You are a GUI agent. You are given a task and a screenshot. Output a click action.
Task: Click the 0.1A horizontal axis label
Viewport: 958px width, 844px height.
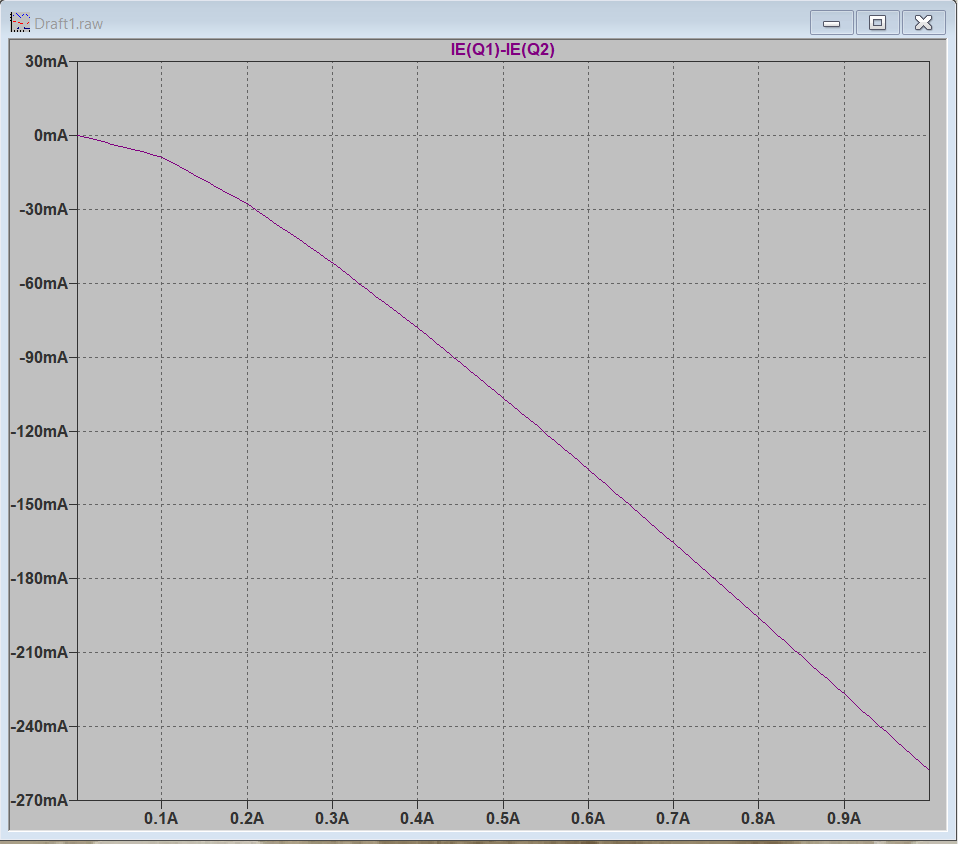pos(161,818)
